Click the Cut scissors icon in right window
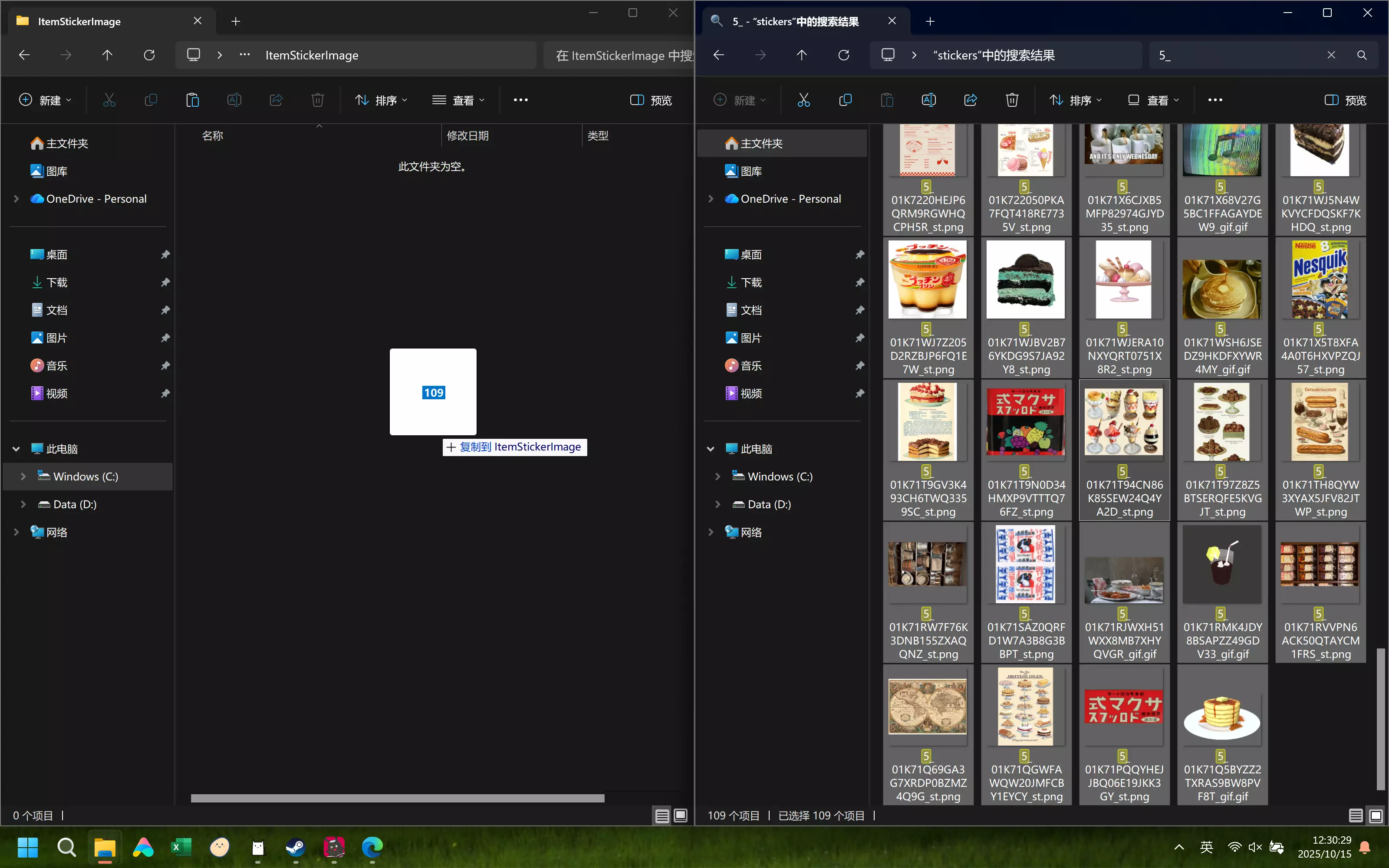Viewport: 1389px width, 868px height. (x=803, y=100)
